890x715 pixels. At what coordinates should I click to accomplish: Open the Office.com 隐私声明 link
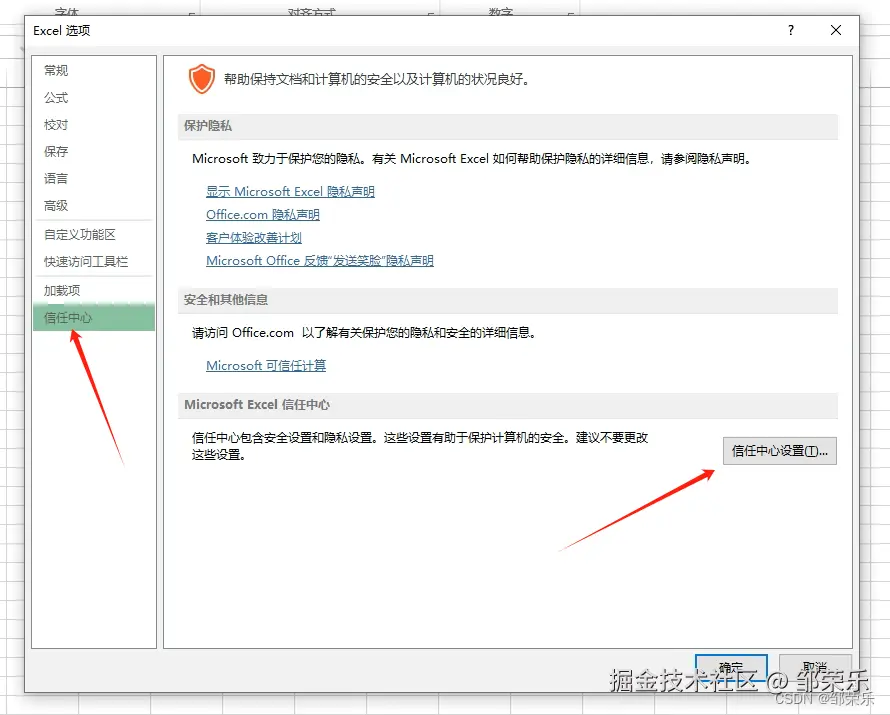(x=263, y=214)
